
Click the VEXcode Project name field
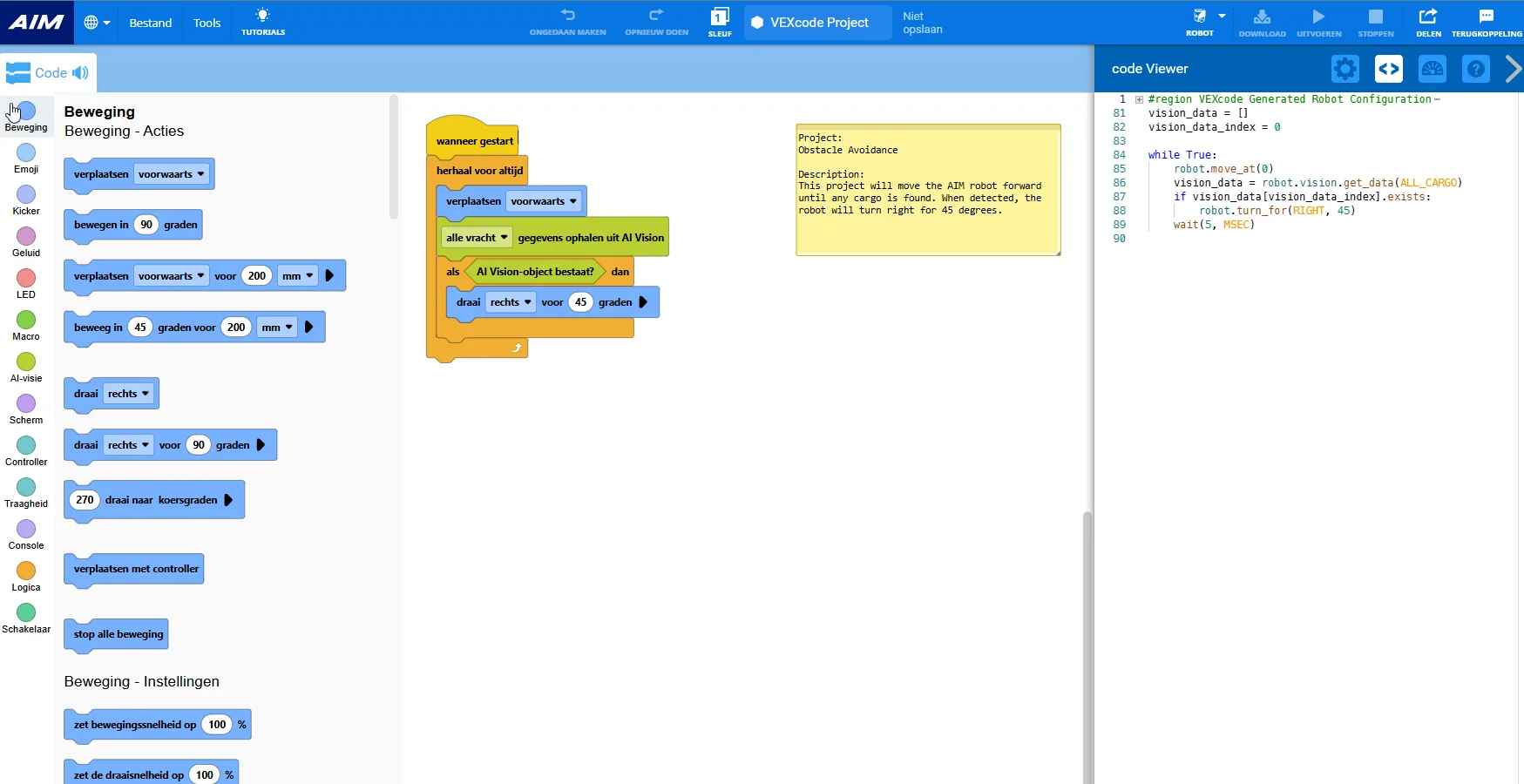pyautogui.click(x=818, y=23)
